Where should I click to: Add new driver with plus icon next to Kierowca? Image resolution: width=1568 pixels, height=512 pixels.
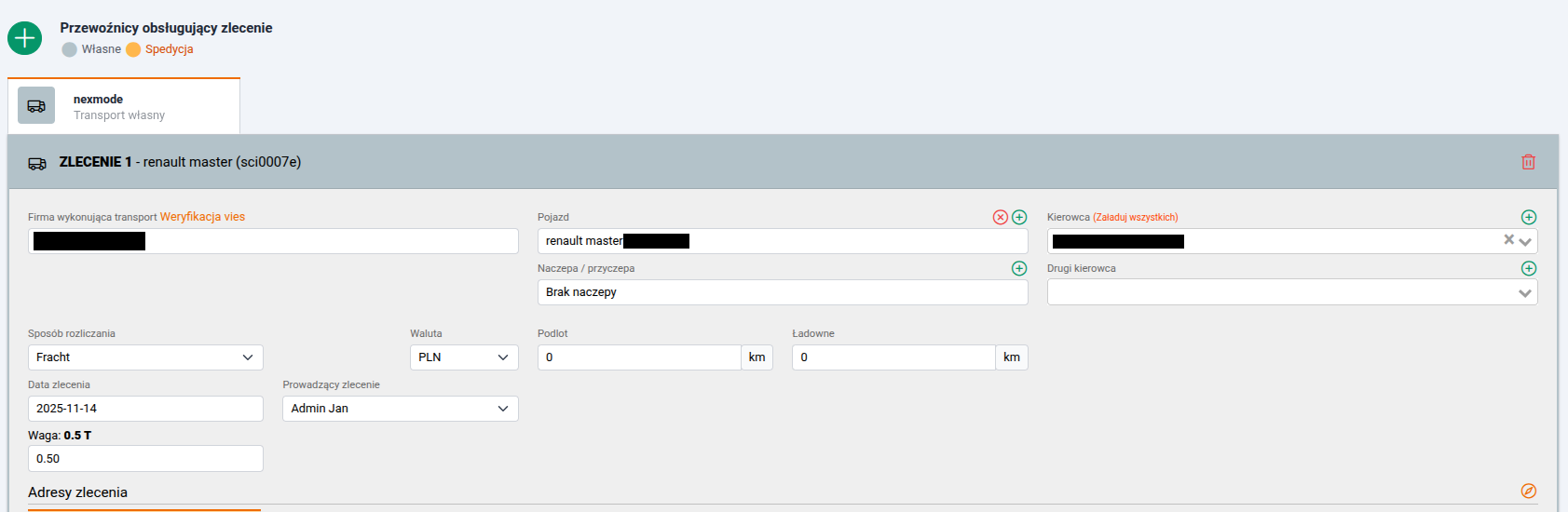[1528, 217]
